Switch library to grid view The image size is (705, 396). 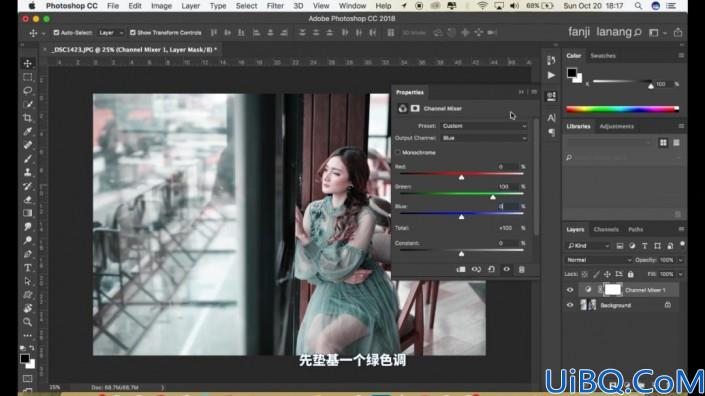click(x=663, y=142)
